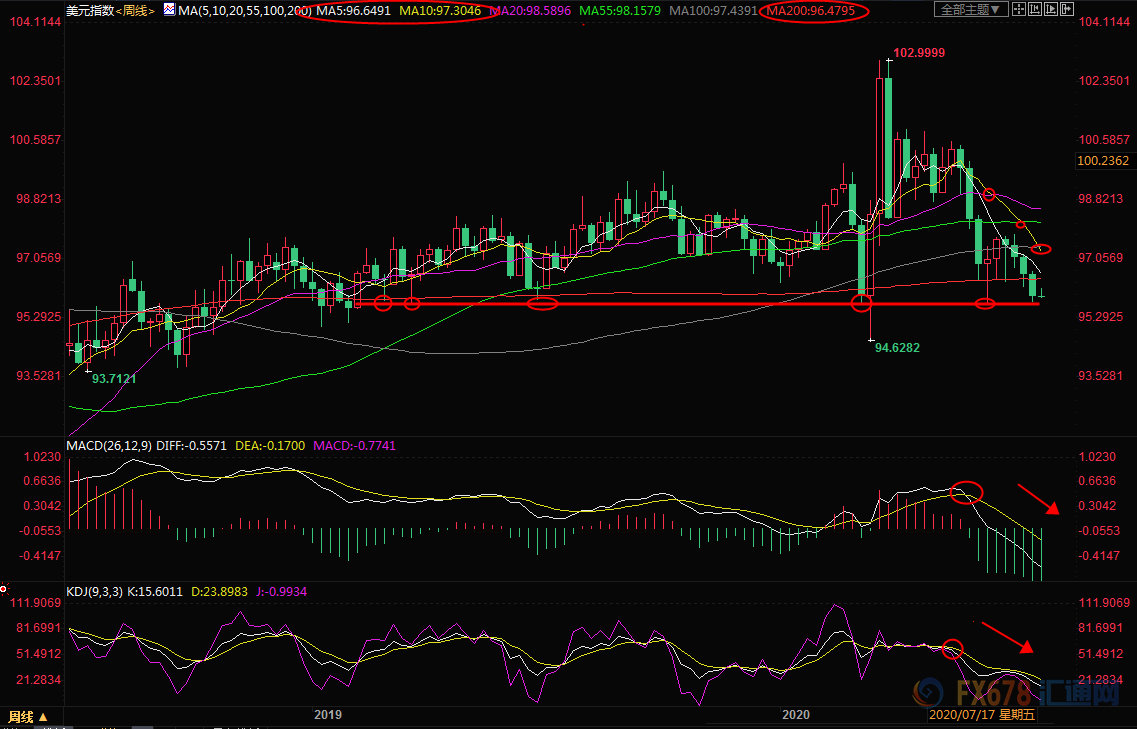Viewport: 1137px width, 729px height.
Task: Click the MA(5,10,20,55,100,200) indicator label
Action: [x=240, y=11]
